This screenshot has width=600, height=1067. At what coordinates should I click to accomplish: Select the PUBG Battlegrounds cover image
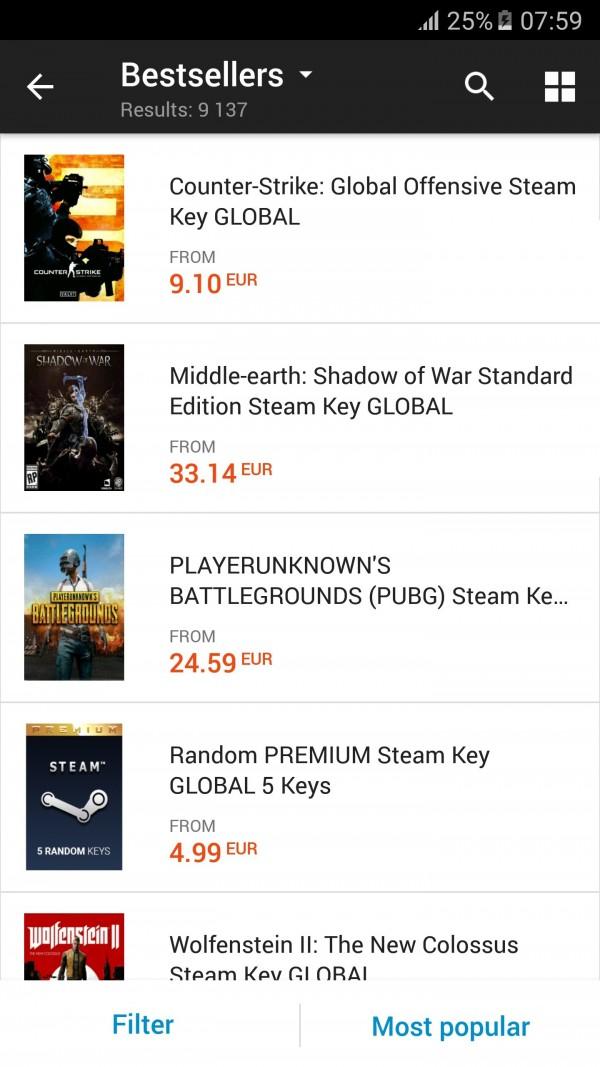(x=74, y=607)
